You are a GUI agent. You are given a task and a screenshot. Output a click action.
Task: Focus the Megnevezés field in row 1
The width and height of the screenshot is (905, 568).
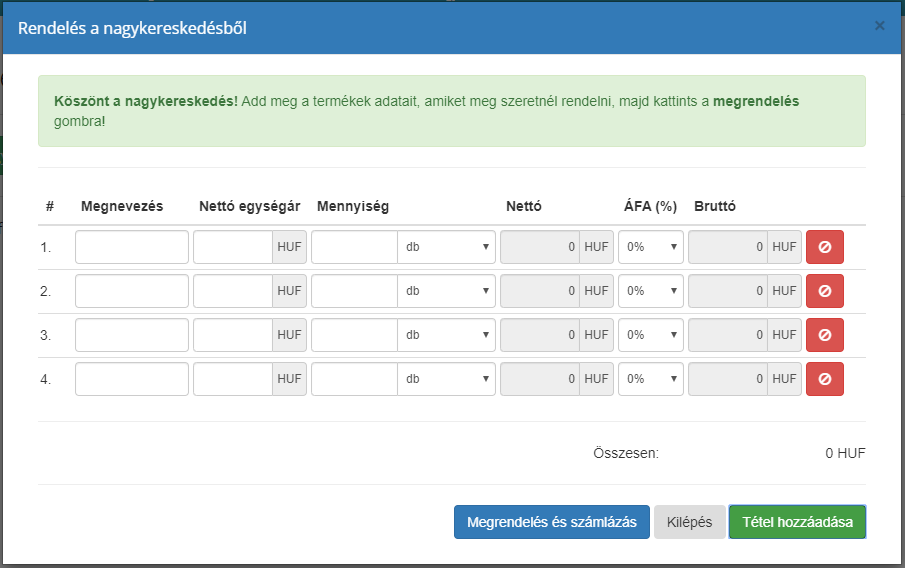132,247
